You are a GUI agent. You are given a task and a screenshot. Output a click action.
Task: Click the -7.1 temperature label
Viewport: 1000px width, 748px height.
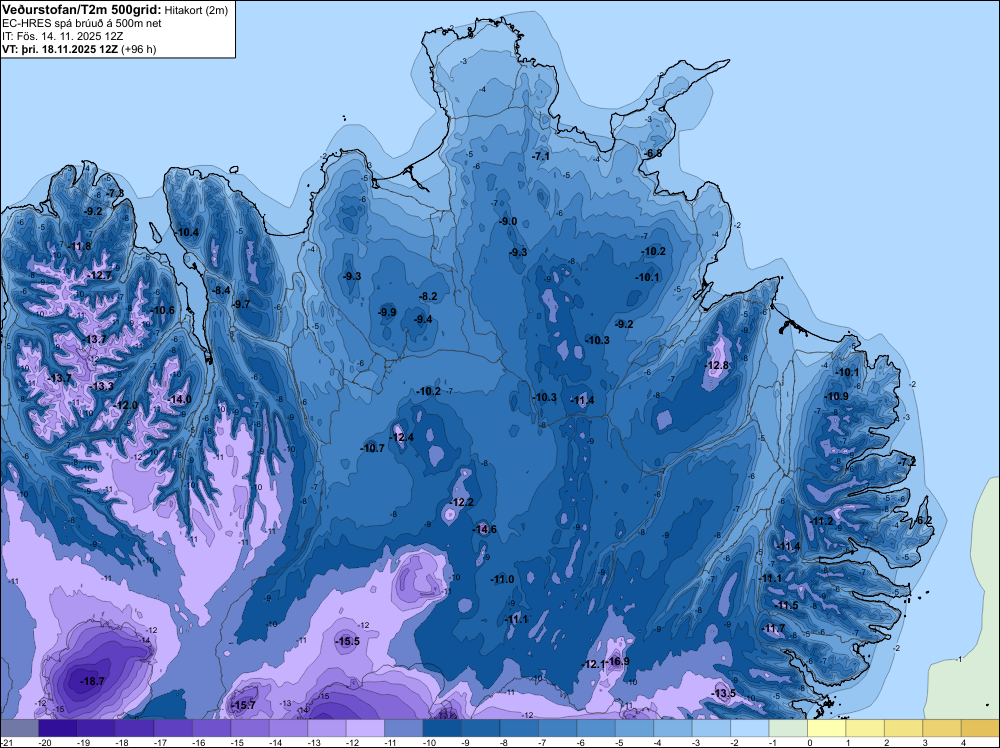[541, 156]
